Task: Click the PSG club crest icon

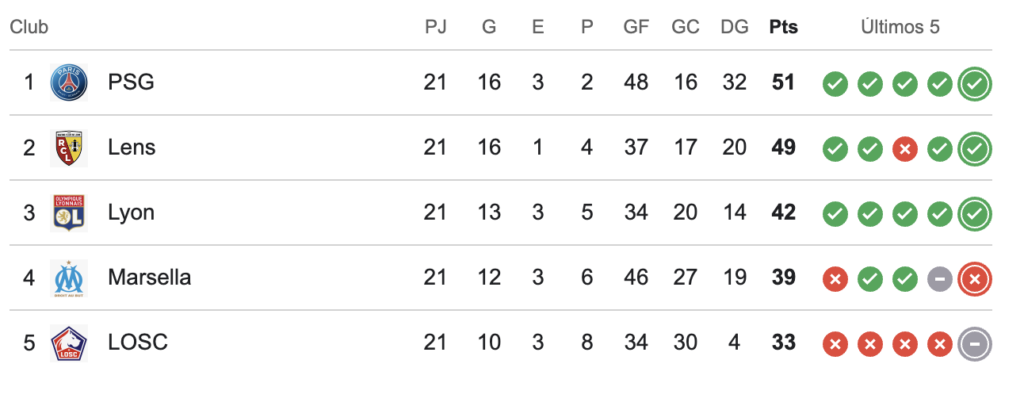Action: click(x=70, y=82)
